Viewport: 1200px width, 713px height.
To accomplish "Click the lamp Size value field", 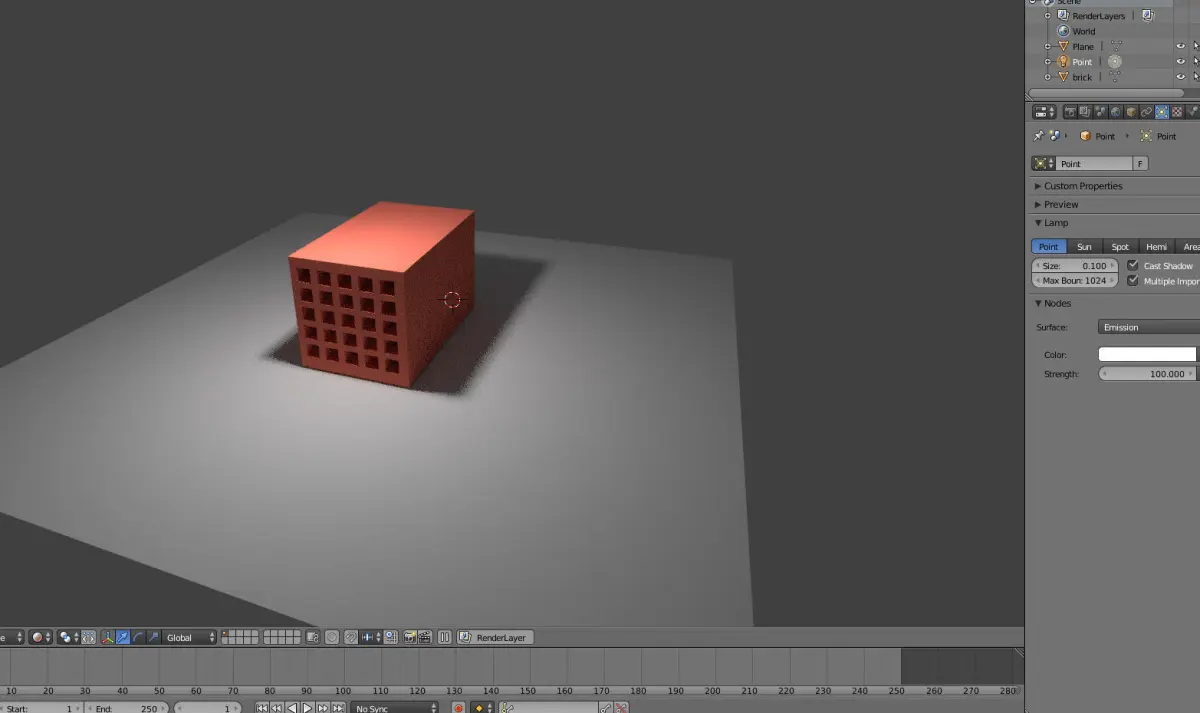I will (1075, 266).
